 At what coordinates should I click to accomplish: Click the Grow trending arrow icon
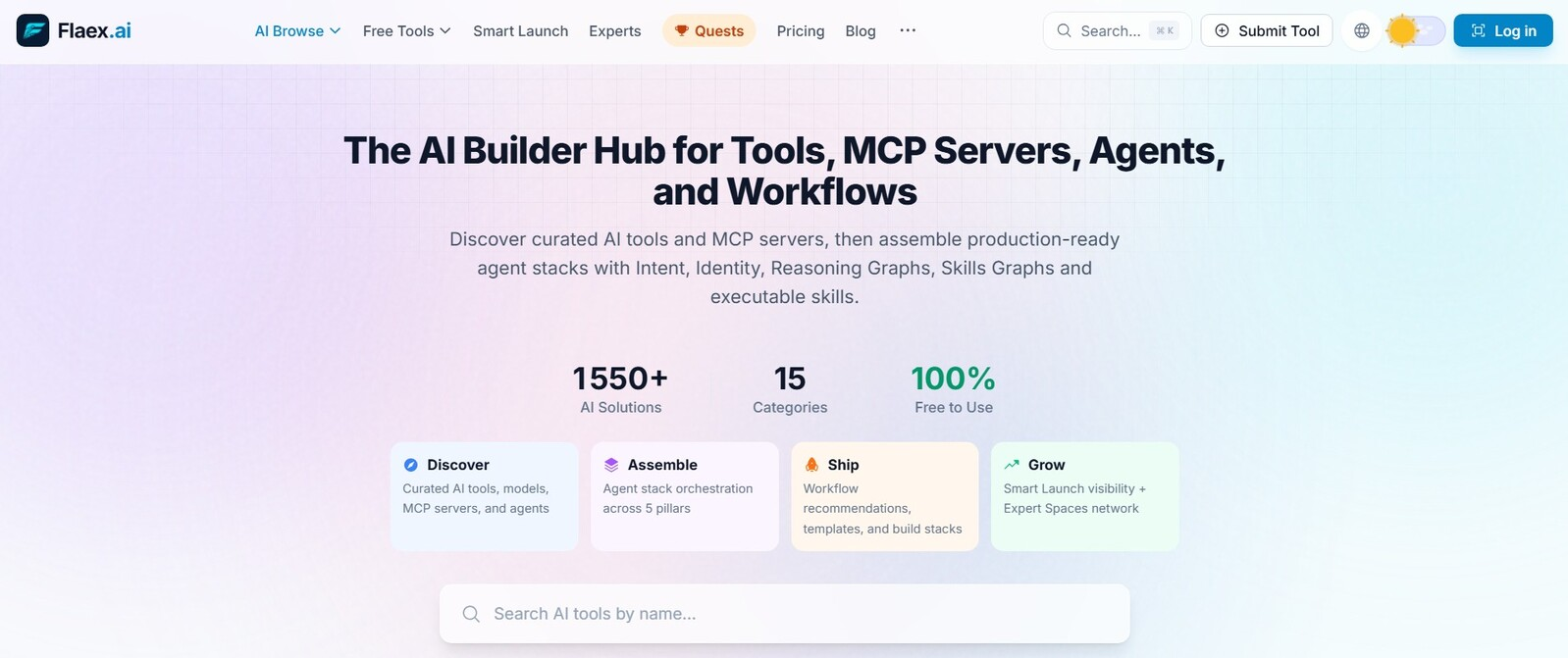point(1012,465)
